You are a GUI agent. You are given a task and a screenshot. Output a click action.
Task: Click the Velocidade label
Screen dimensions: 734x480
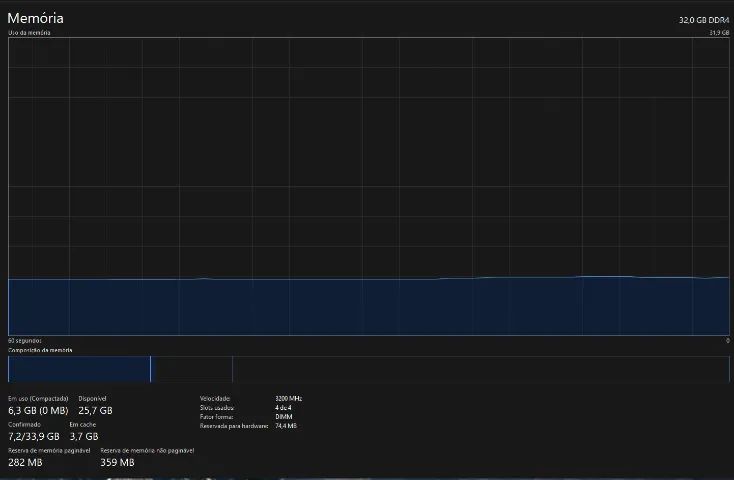(215, 399)
